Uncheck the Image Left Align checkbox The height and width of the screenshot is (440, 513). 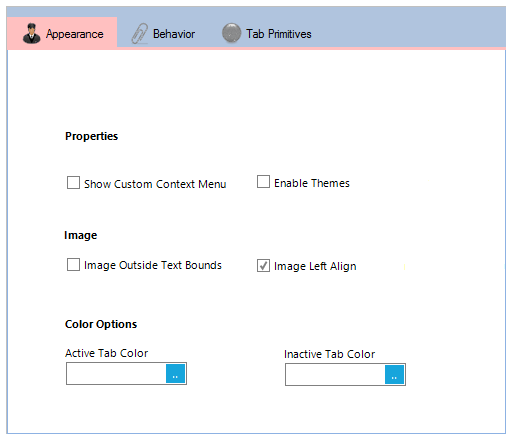point(263,266)
